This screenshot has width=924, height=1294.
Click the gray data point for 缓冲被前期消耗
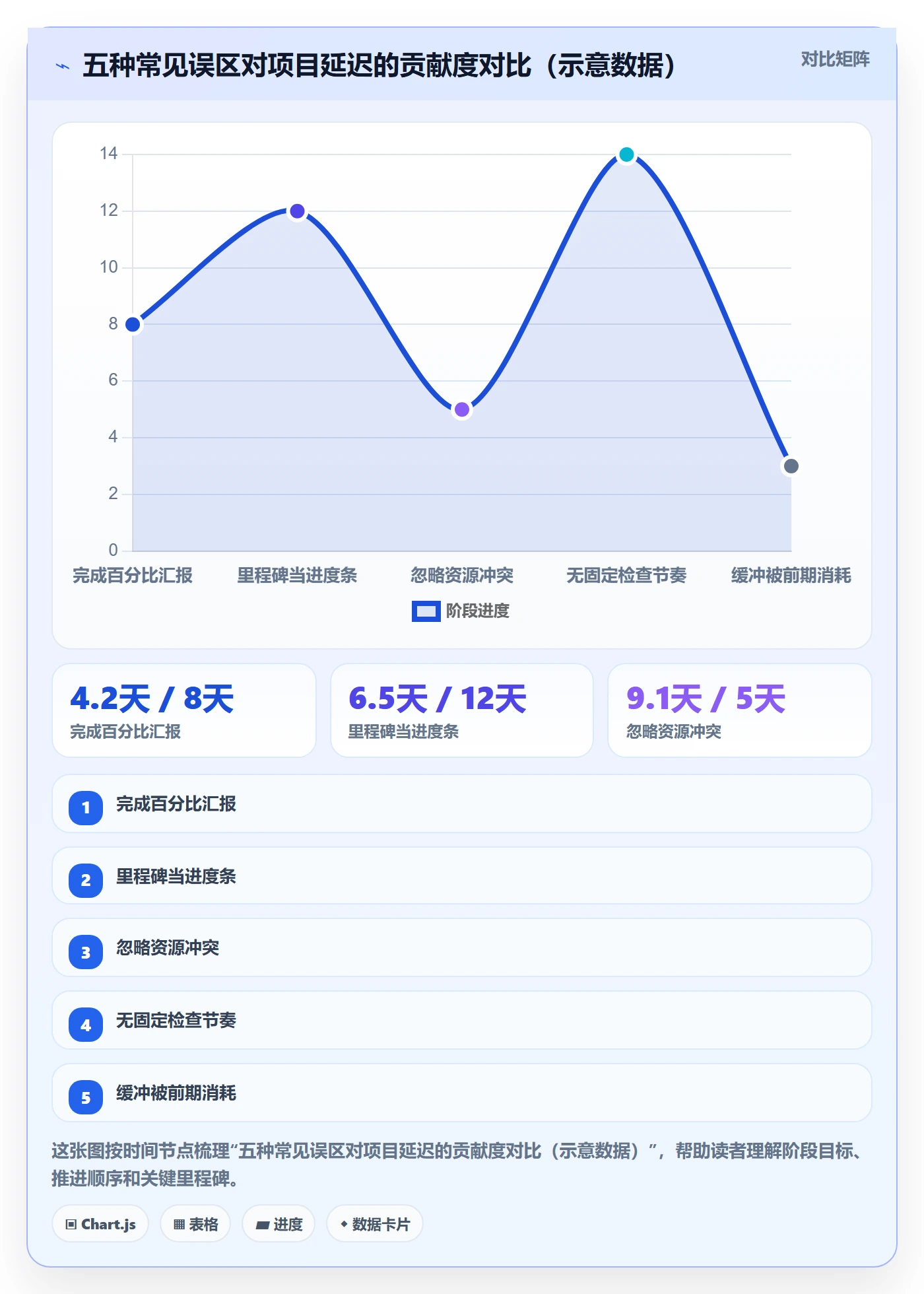click(791, 466)
